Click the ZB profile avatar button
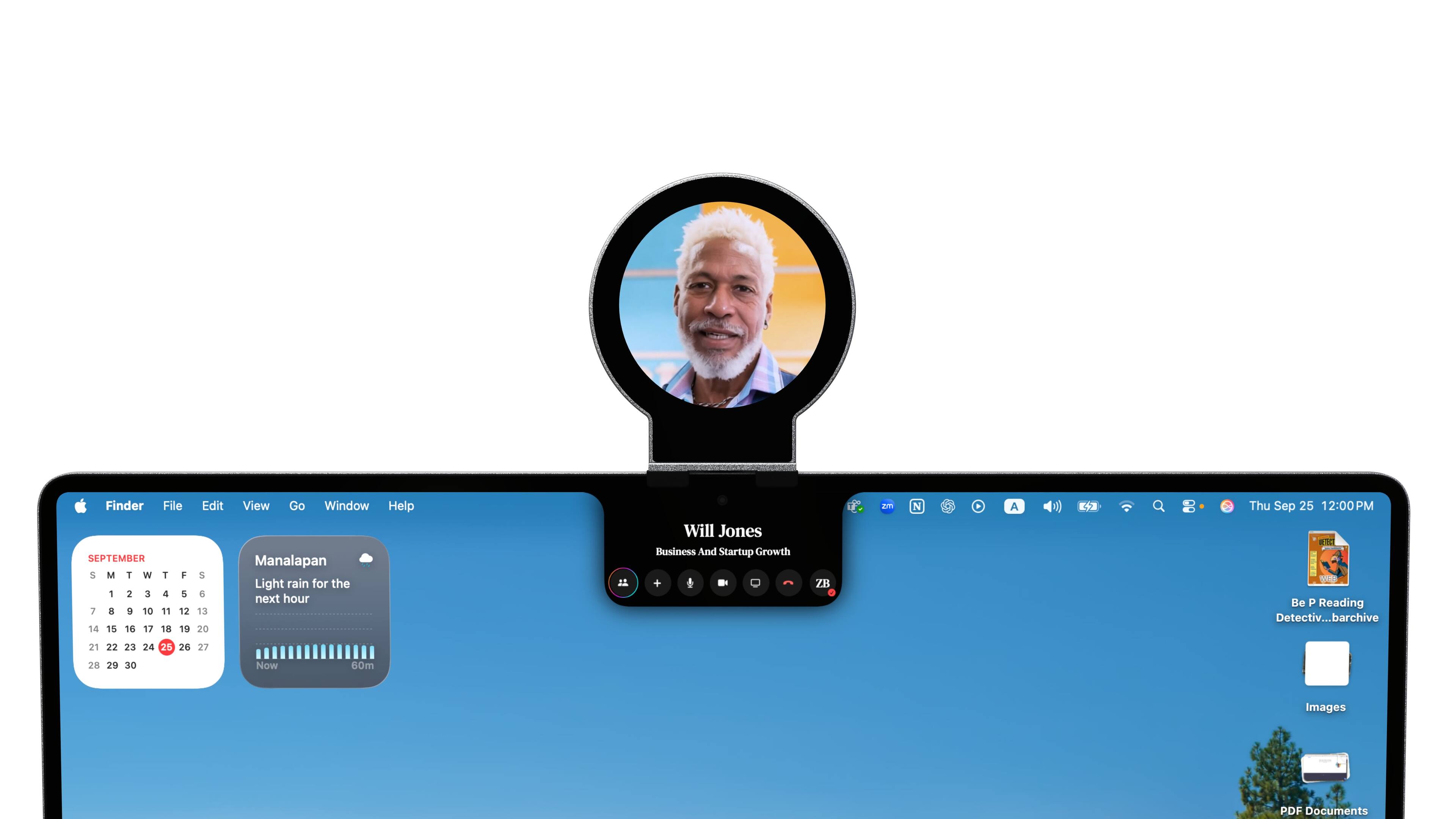The height and width of the screenshot is (819, 1456). tap(822, 583)
